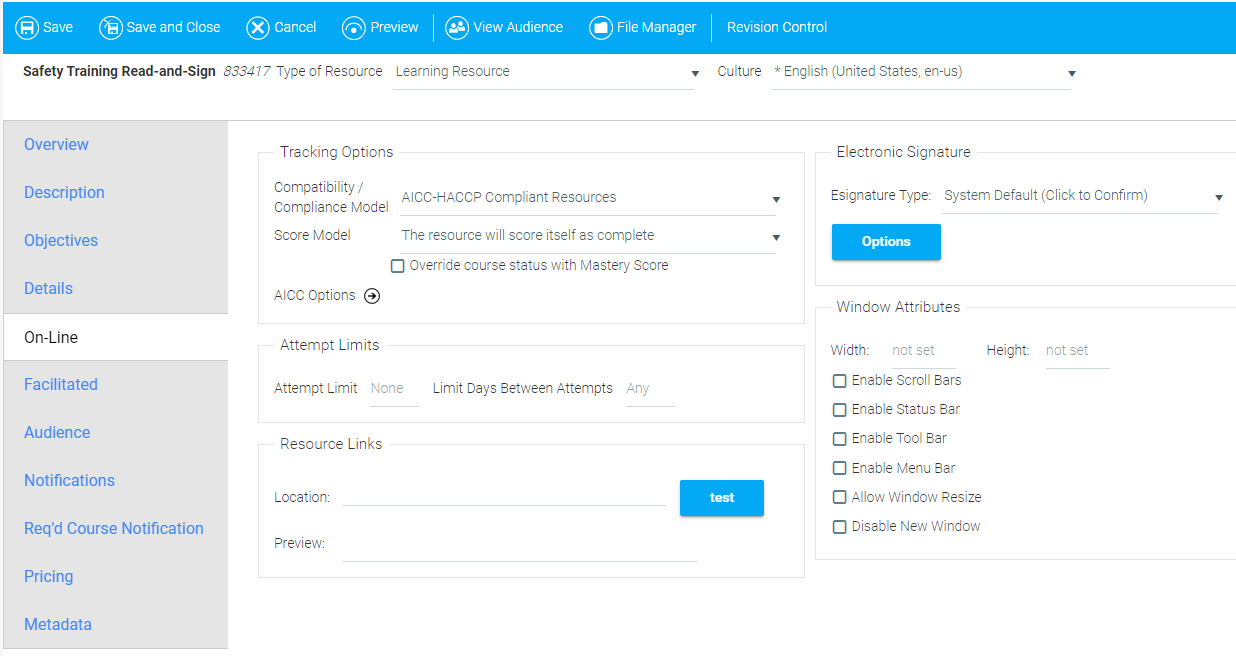Open the Type of Resource dropdown

544,72
